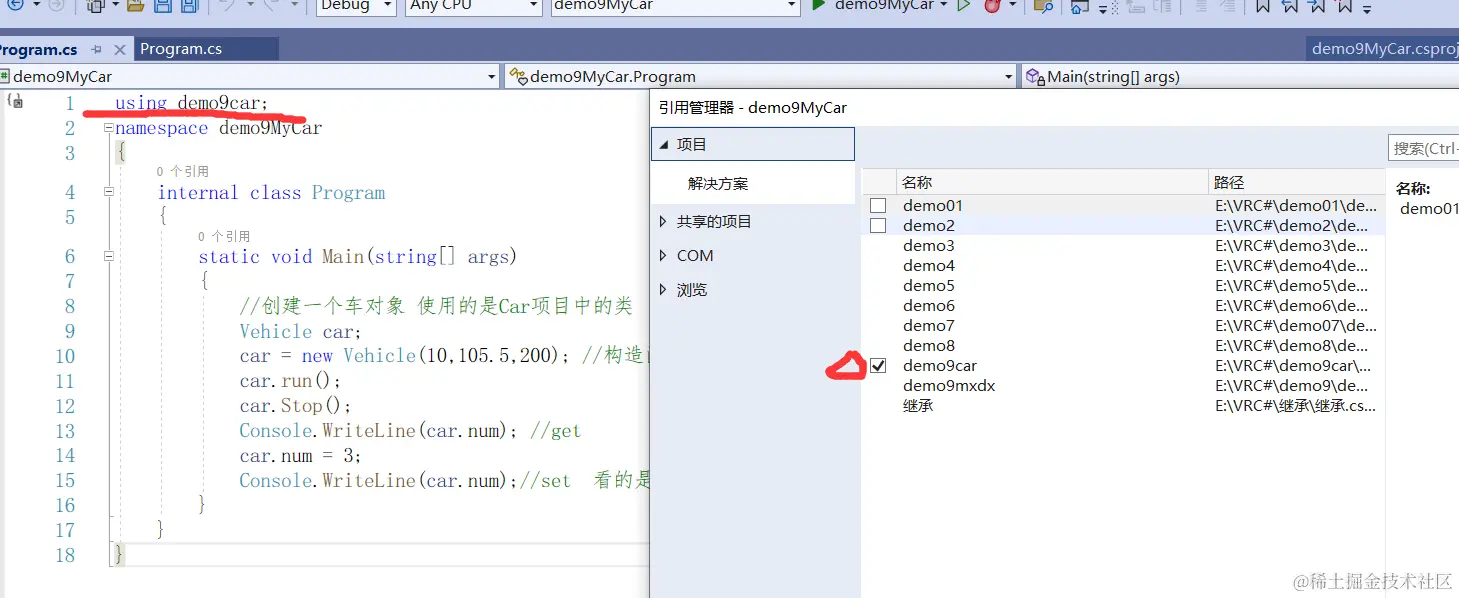Sort by the 名称 column header
The image size is (1459, 598).
coord(1052,182)
